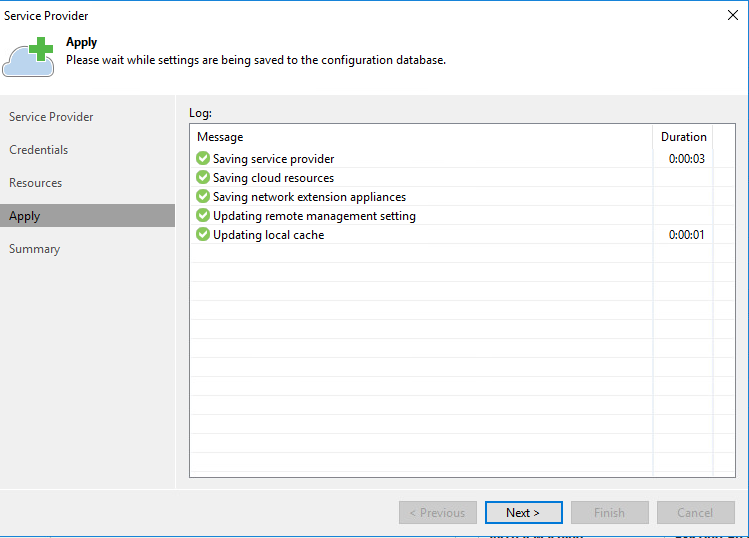The height and width of the screenshot is (538, 749).
Task: Switch to the Resources wizard step
Action: (36, 183)
